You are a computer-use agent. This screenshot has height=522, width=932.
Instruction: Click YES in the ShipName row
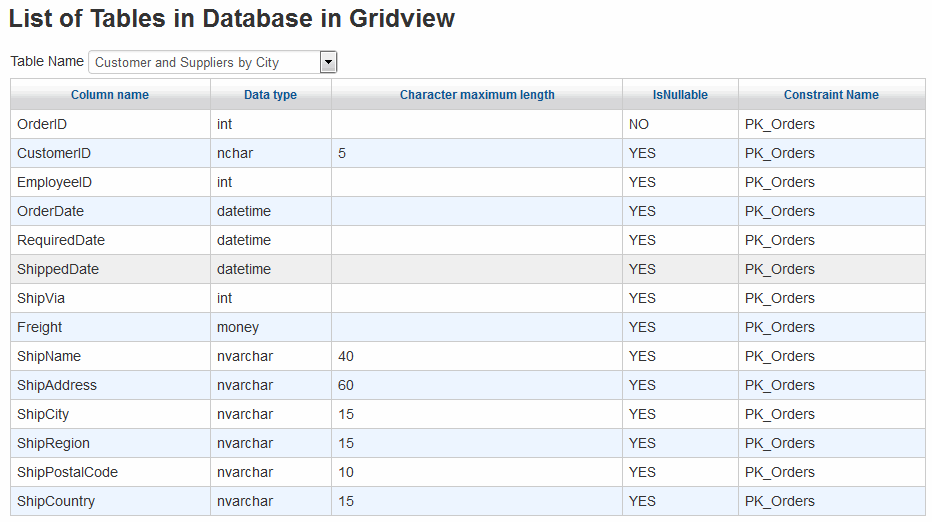point(680,356)
